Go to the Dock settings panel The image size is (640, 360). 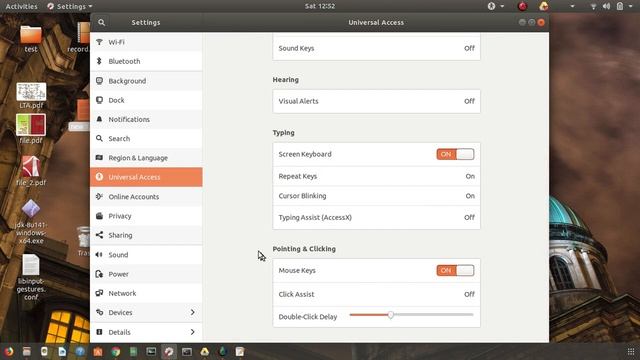click(146, 100)
